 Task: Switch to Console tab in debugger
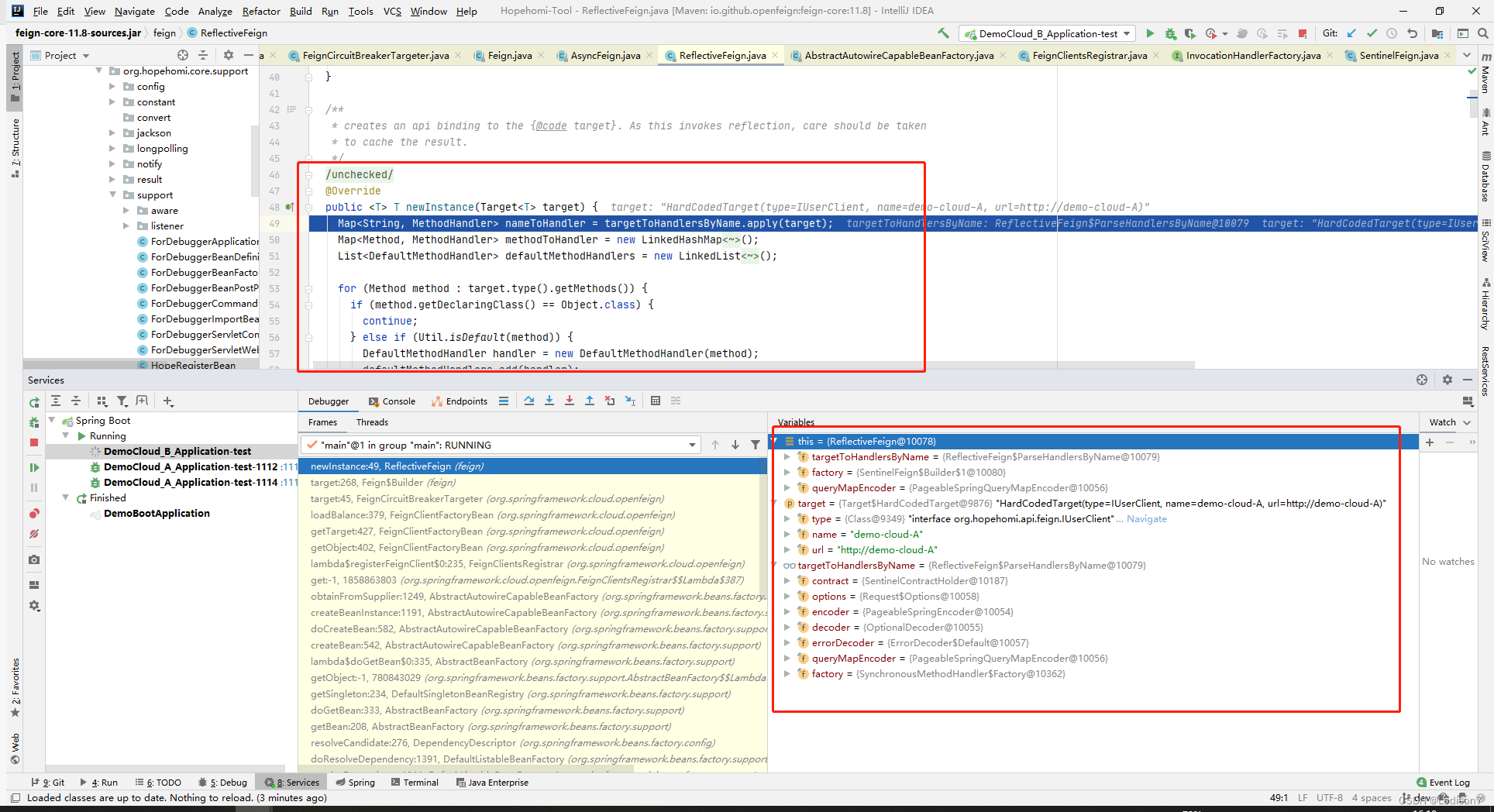[x=392, y=401]
